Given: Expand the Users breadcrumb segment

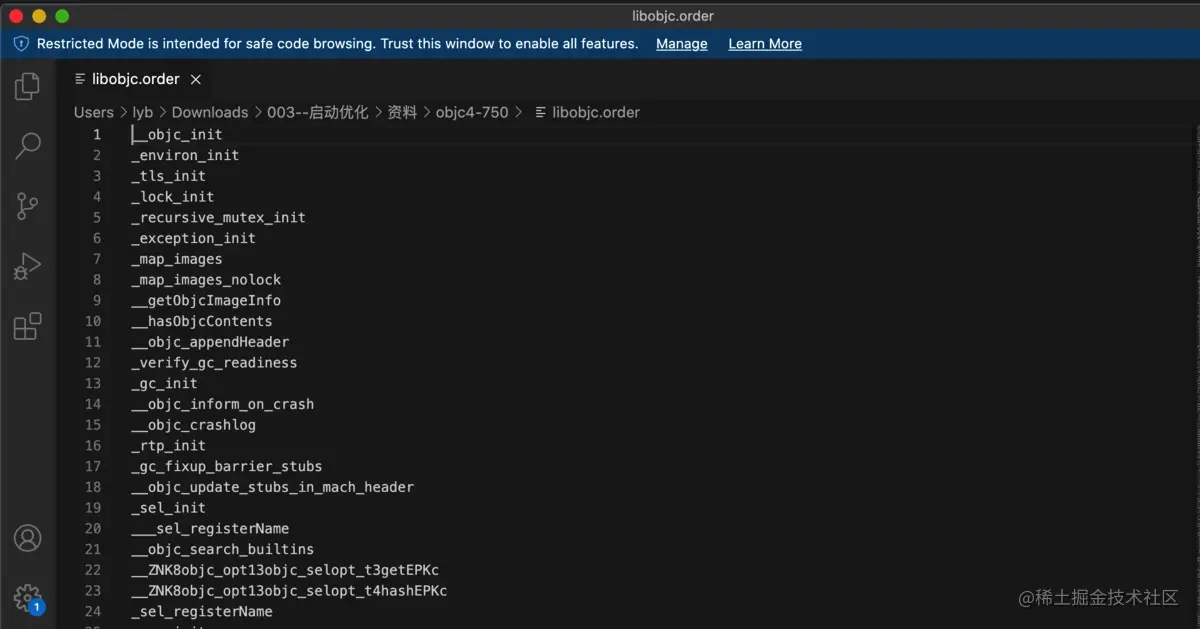Looking at the screenshot, I should pos(94,113).
